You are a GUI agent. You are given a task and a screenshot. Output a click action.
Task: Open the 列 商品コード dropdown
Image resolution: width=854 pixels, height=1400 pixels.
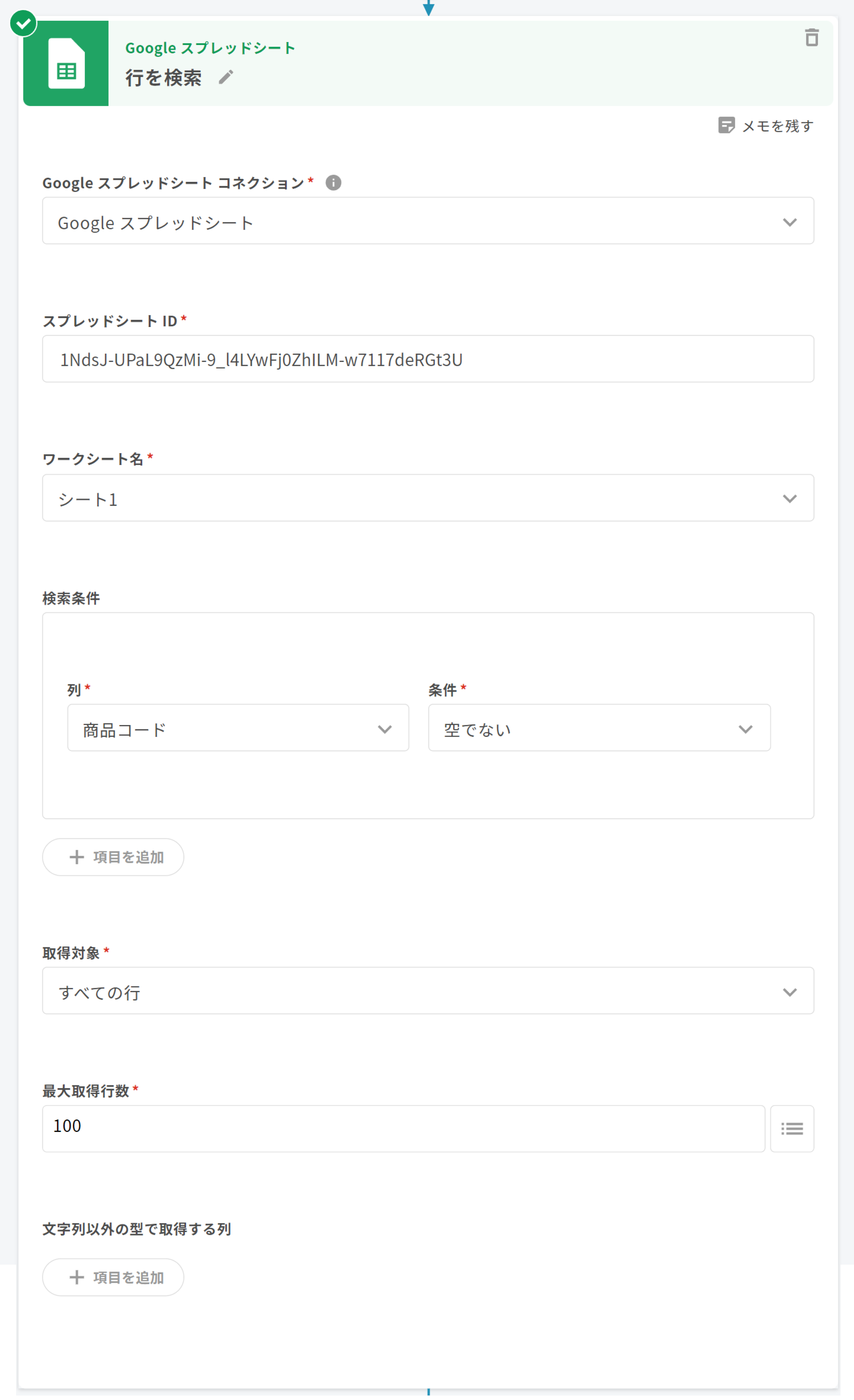point(238,728)
